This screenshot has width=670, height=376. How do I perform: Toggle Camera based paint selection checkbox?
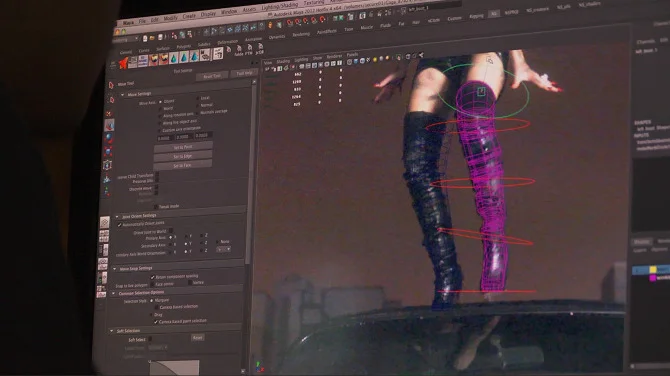click(156, 322)
